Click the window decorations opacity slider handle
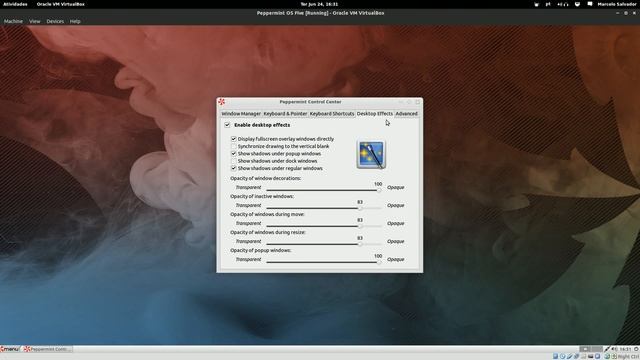The height and width of the screenshot is (360, 640). click(379, 190)
